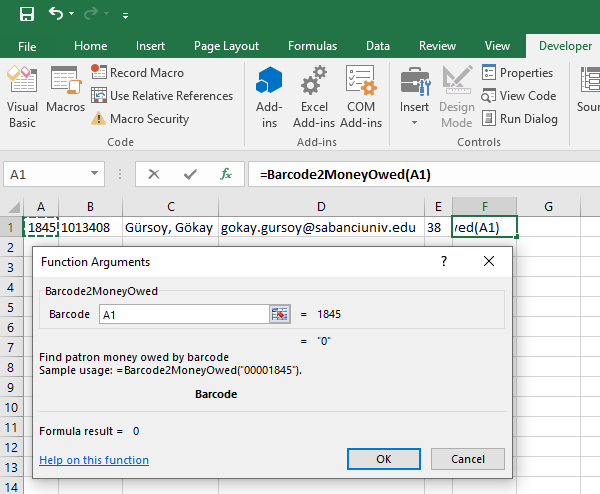The image size is (600, 494).
Task: Open the File tab
Action: point(27,46)
